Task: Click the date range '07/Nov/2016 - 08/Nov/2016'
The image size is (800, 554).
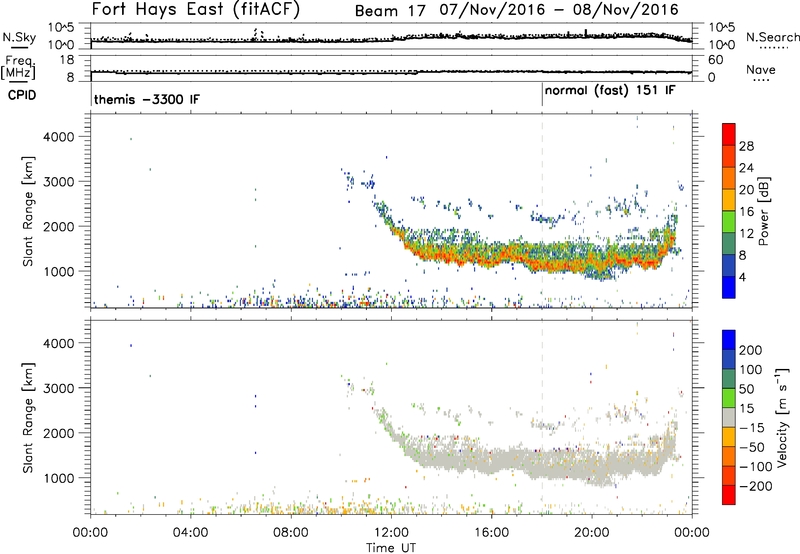Action: [559, 10]
